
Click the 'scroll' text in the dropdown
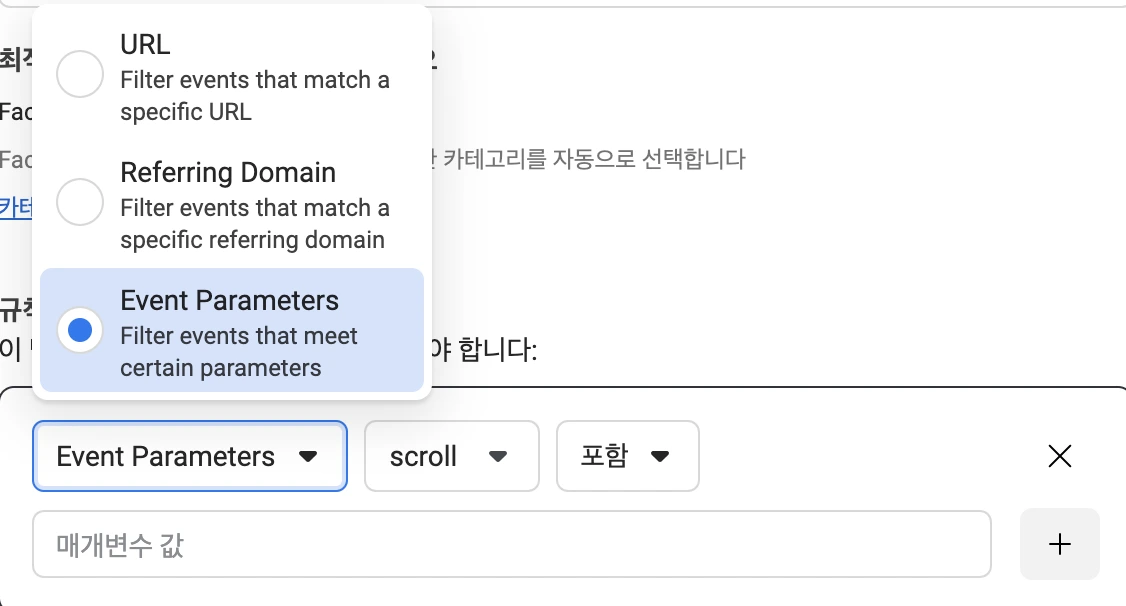pyautogui.click(x=423, y=457)
